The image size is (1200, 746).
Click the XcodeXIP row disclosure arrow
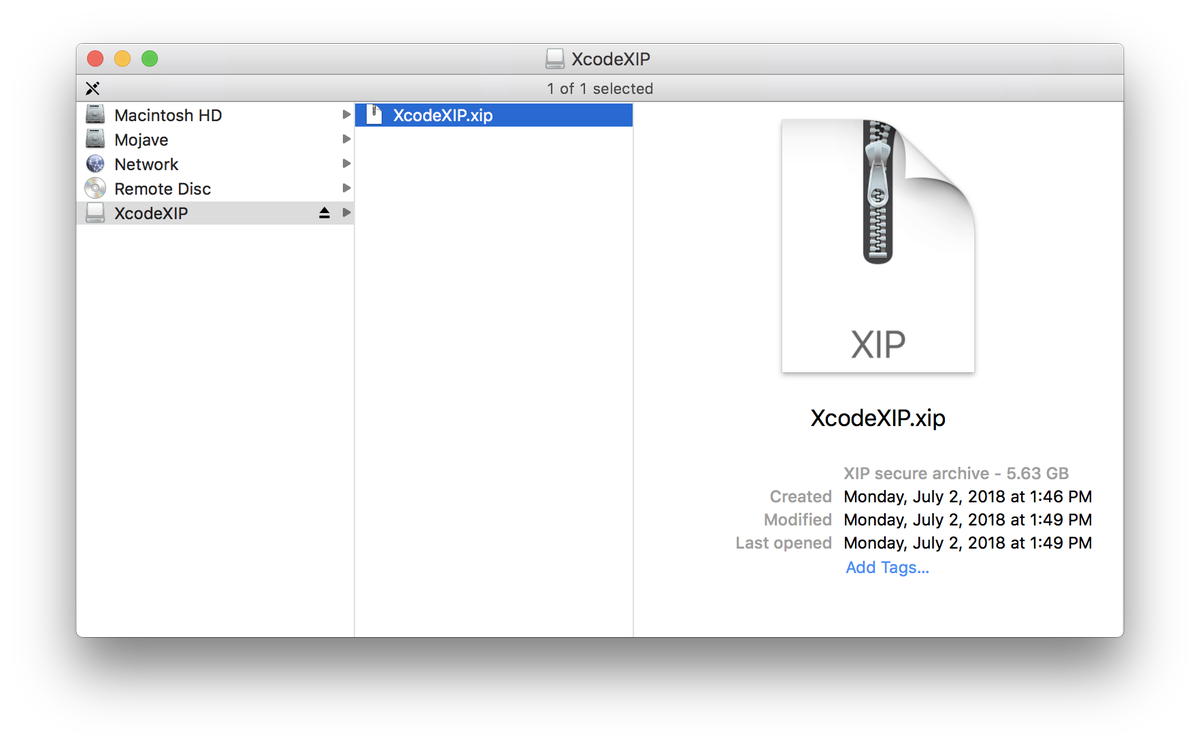[346, 213]
